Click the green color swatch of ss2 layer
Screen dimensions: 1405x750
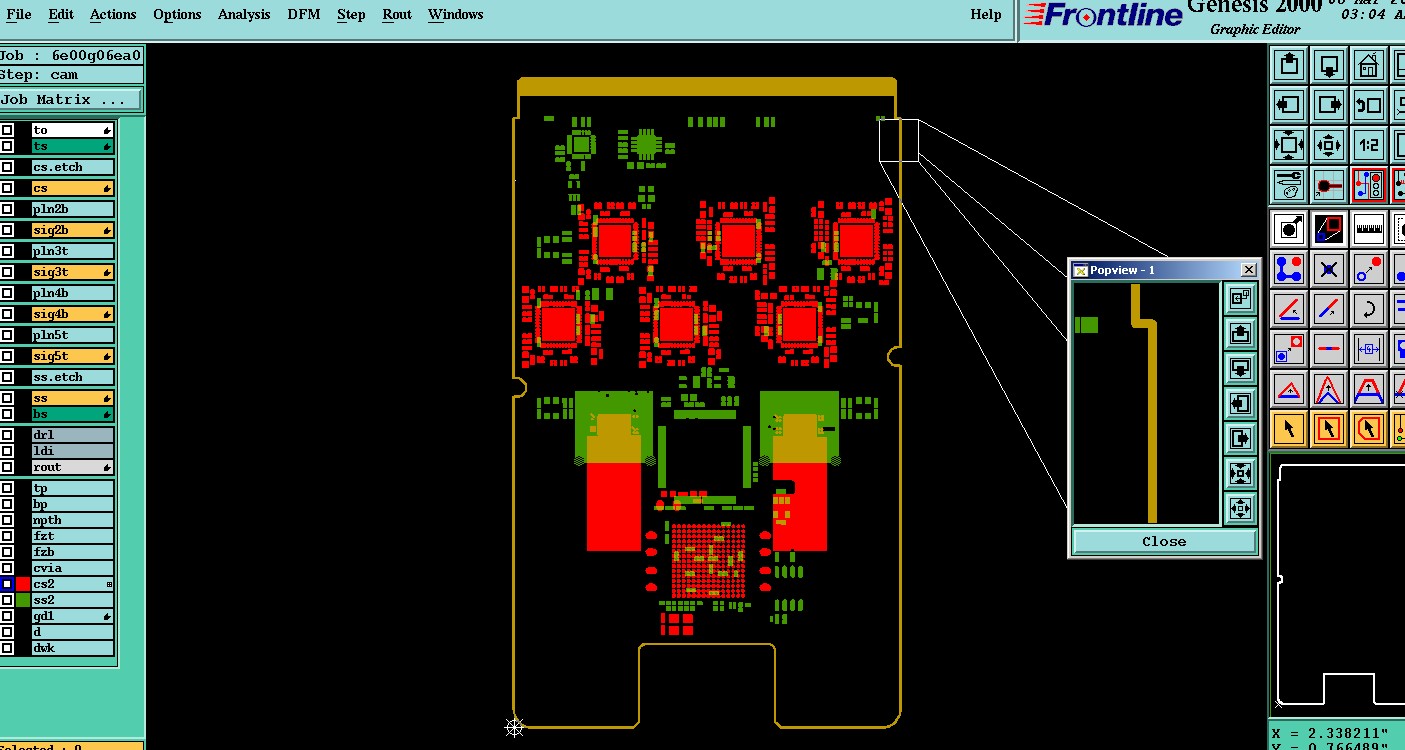click(23, 600)
